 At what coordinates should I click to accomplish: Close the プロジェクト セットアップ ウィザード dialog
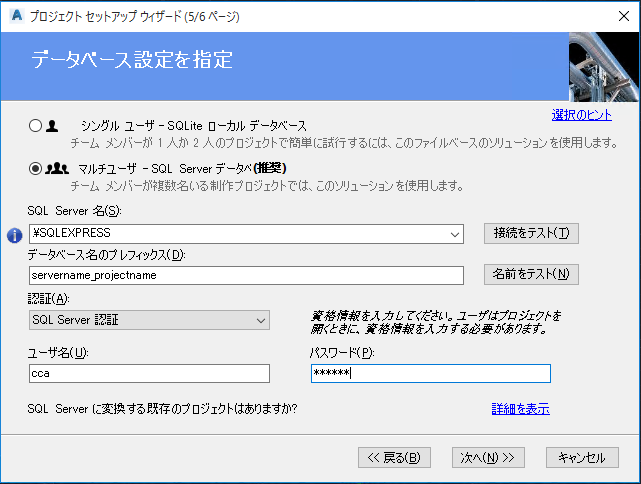624,16
